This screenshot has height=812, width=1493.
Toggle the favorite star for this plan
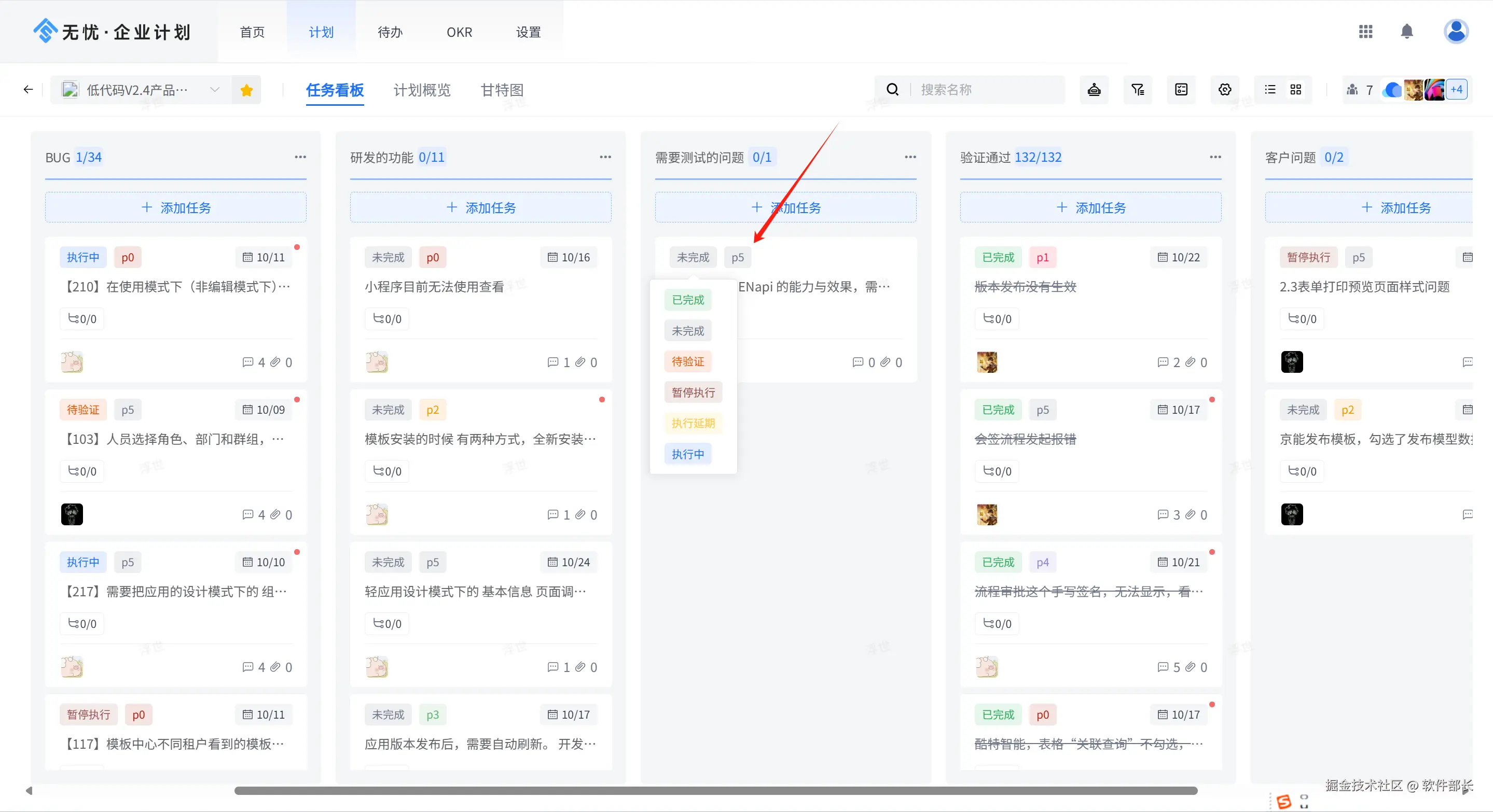tap(246, 90)
